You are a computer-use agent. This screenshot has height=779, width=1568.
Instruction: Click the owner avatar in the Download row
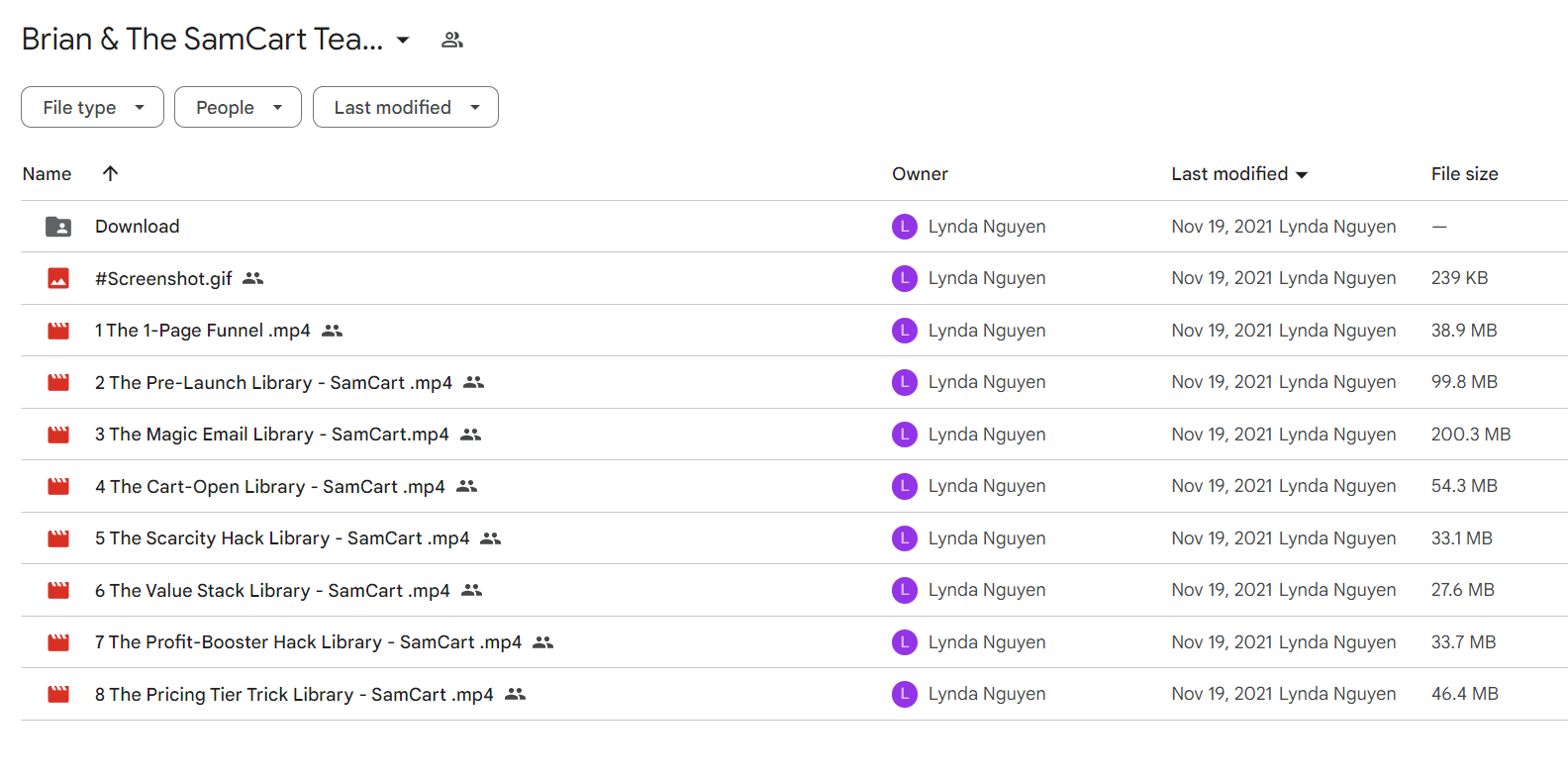point(905,227)
